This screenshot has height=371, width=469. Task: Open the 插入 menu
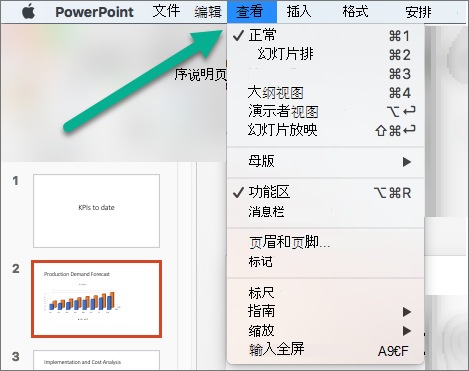[299, 12]
